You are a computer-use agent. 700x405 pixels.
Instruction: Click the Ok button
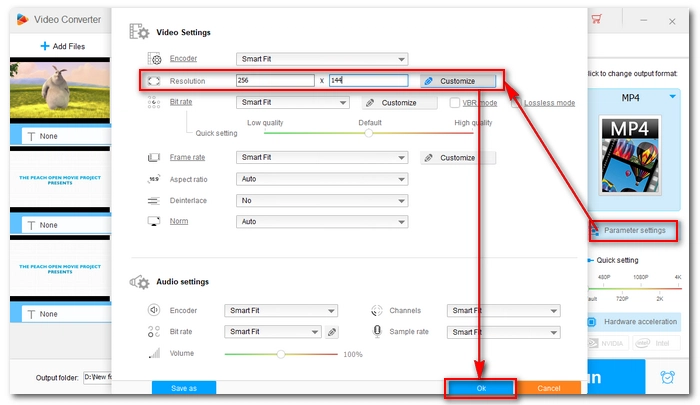pos(481,388)
